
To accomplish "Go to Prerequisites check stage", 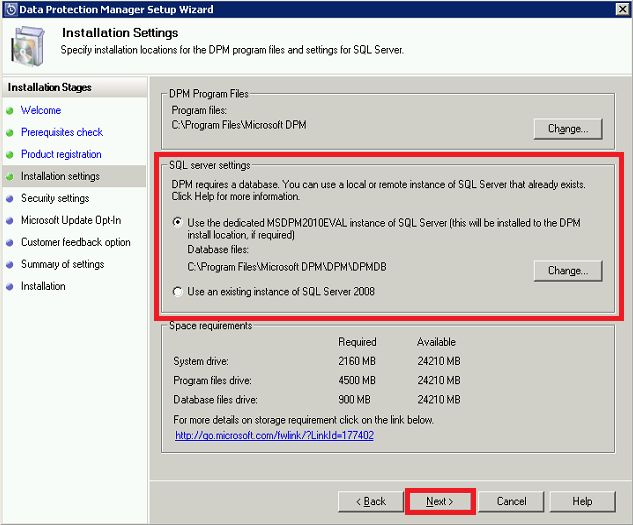I will tap(62, 133).
